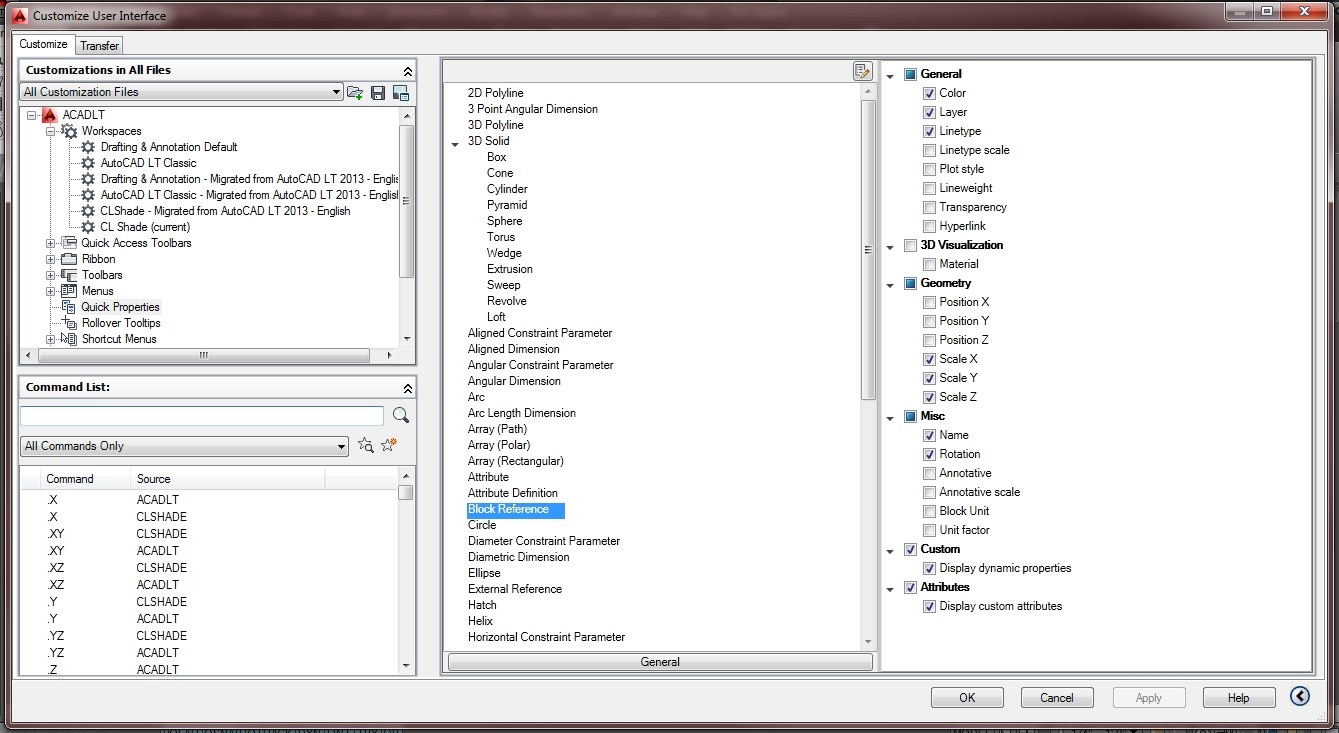Click the edit object type list icon

[862, 70]
